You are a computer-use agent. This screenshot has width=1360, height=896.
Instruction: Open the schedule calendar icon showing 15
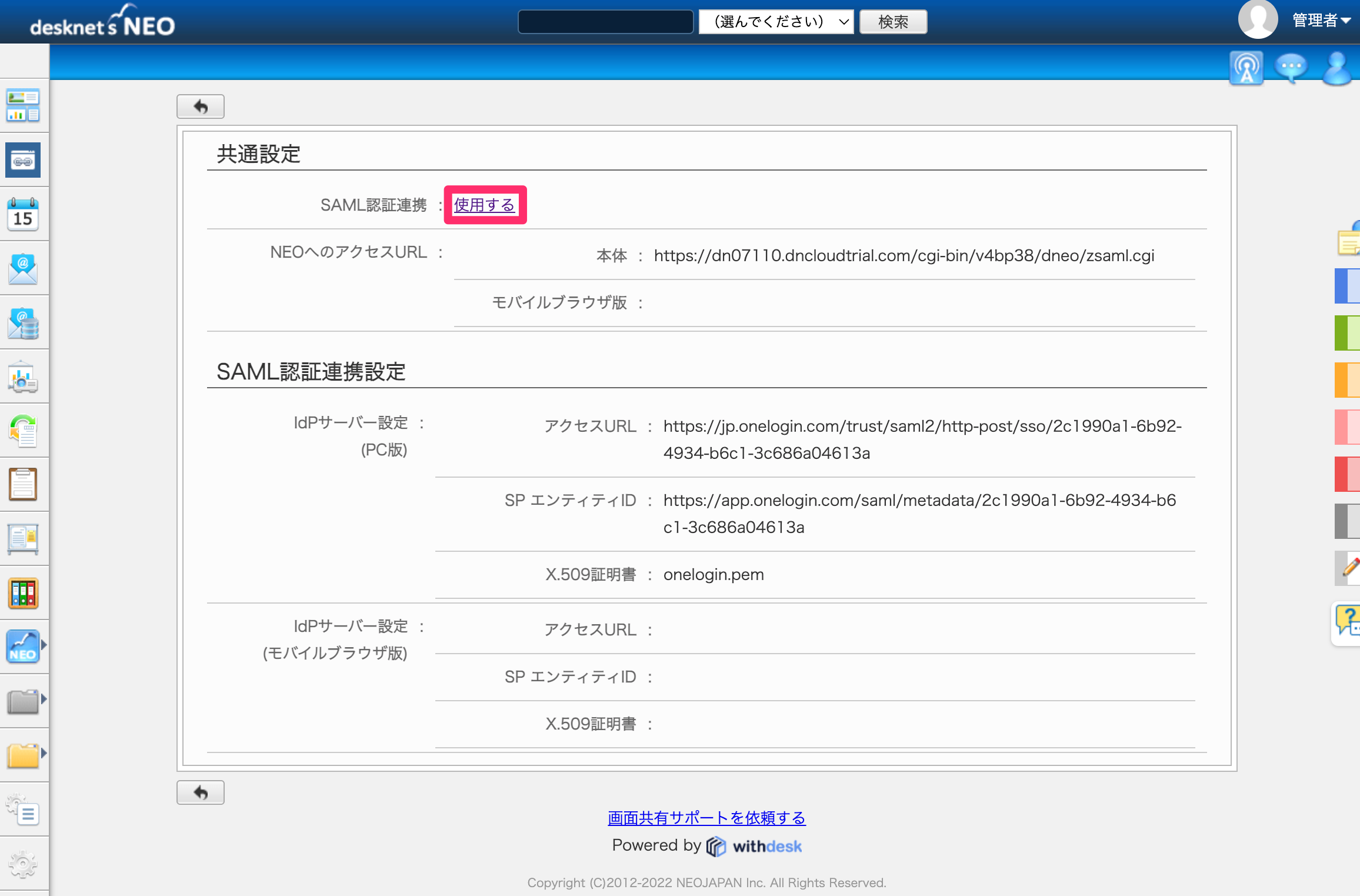(x=23, y=214)
